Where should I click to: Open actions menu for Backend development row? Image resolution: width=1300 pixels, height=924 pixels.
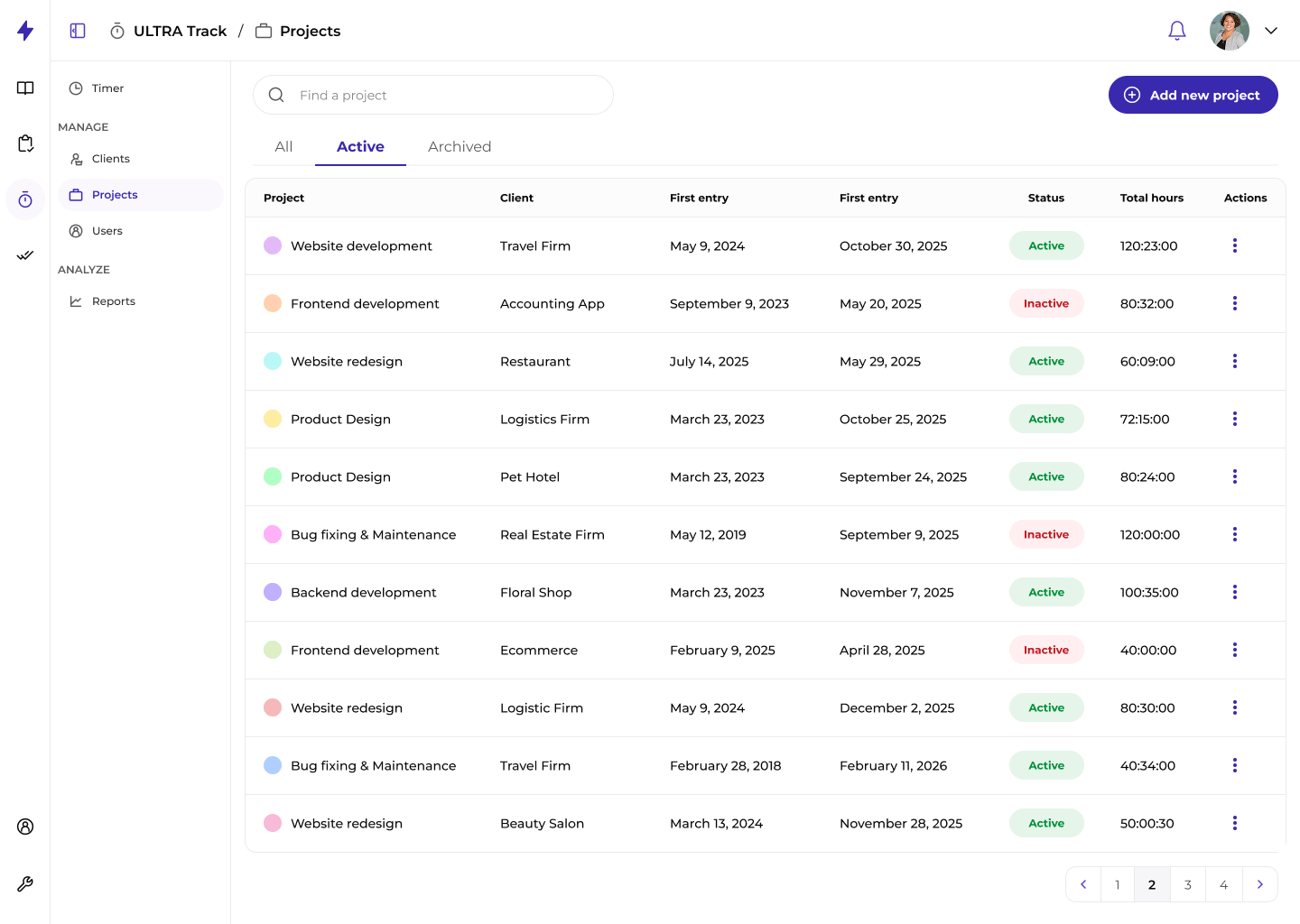click(1235, 592)
